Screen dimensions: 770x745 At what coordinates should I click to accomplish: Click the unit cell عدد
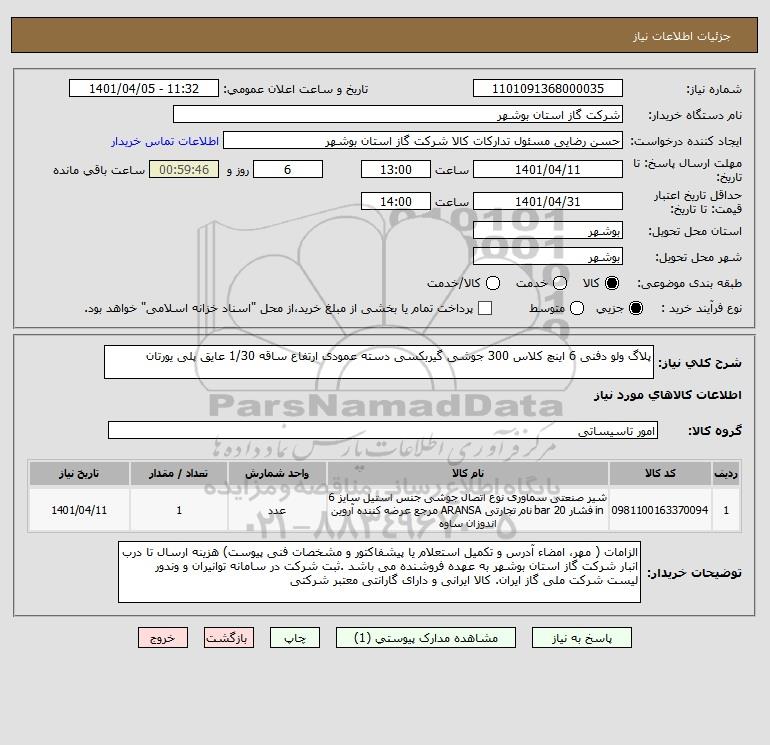tap(277, 511)
